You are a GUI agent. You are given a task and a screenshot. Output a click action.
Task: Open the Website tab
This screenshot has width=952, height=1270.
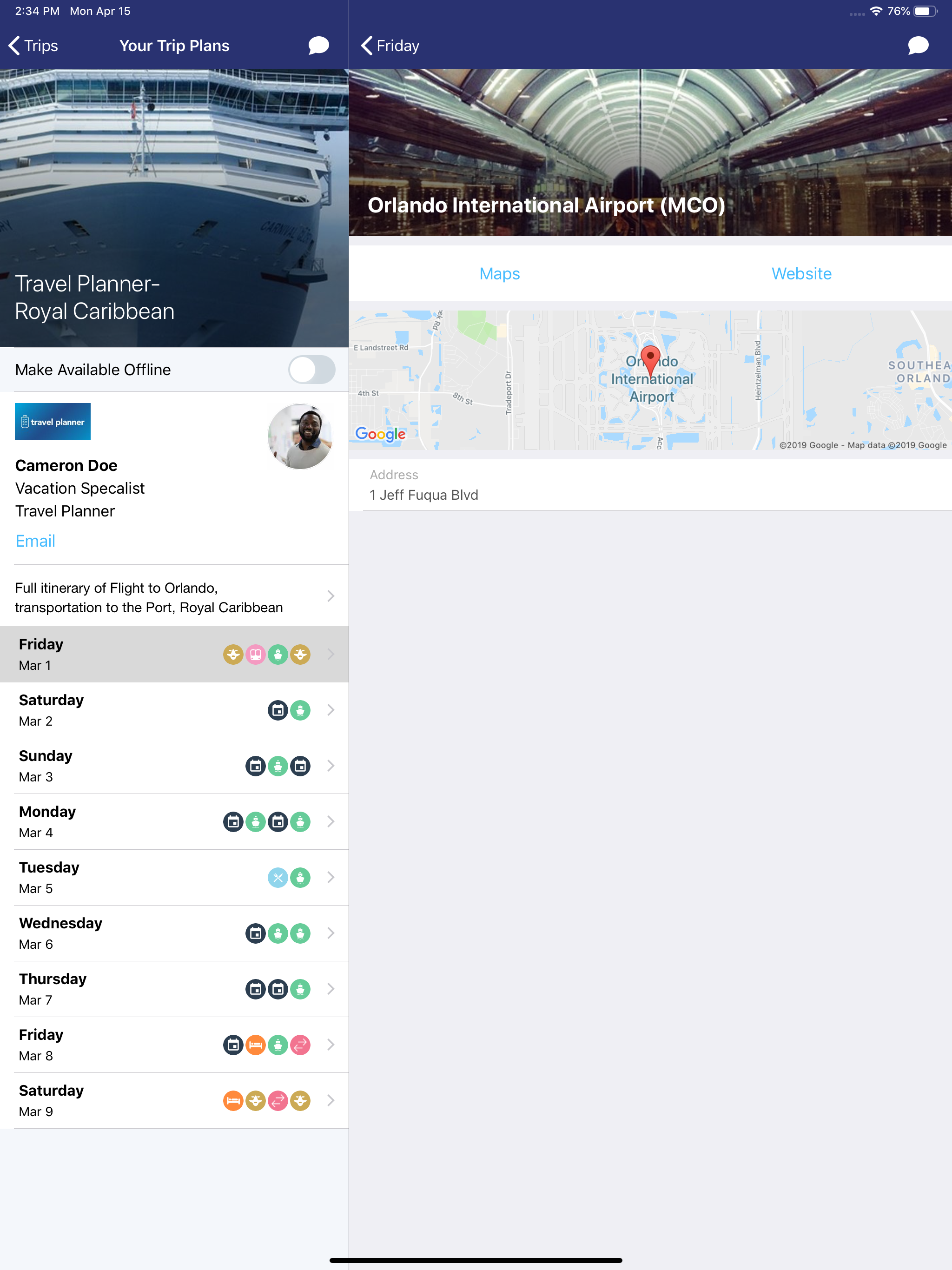[801, 274]
